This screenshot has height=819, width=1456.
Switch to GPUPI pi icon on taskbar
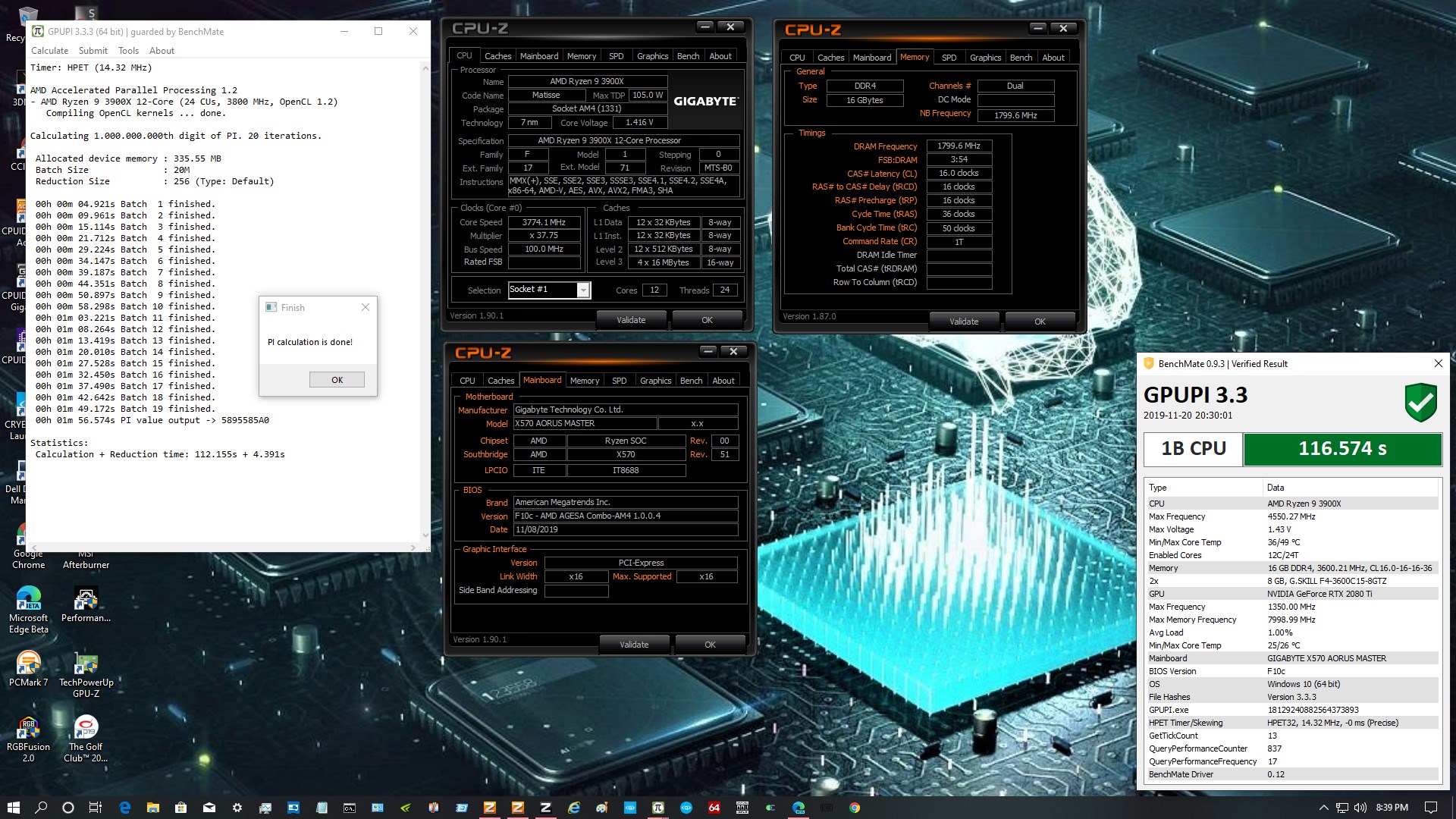point(657,808)
